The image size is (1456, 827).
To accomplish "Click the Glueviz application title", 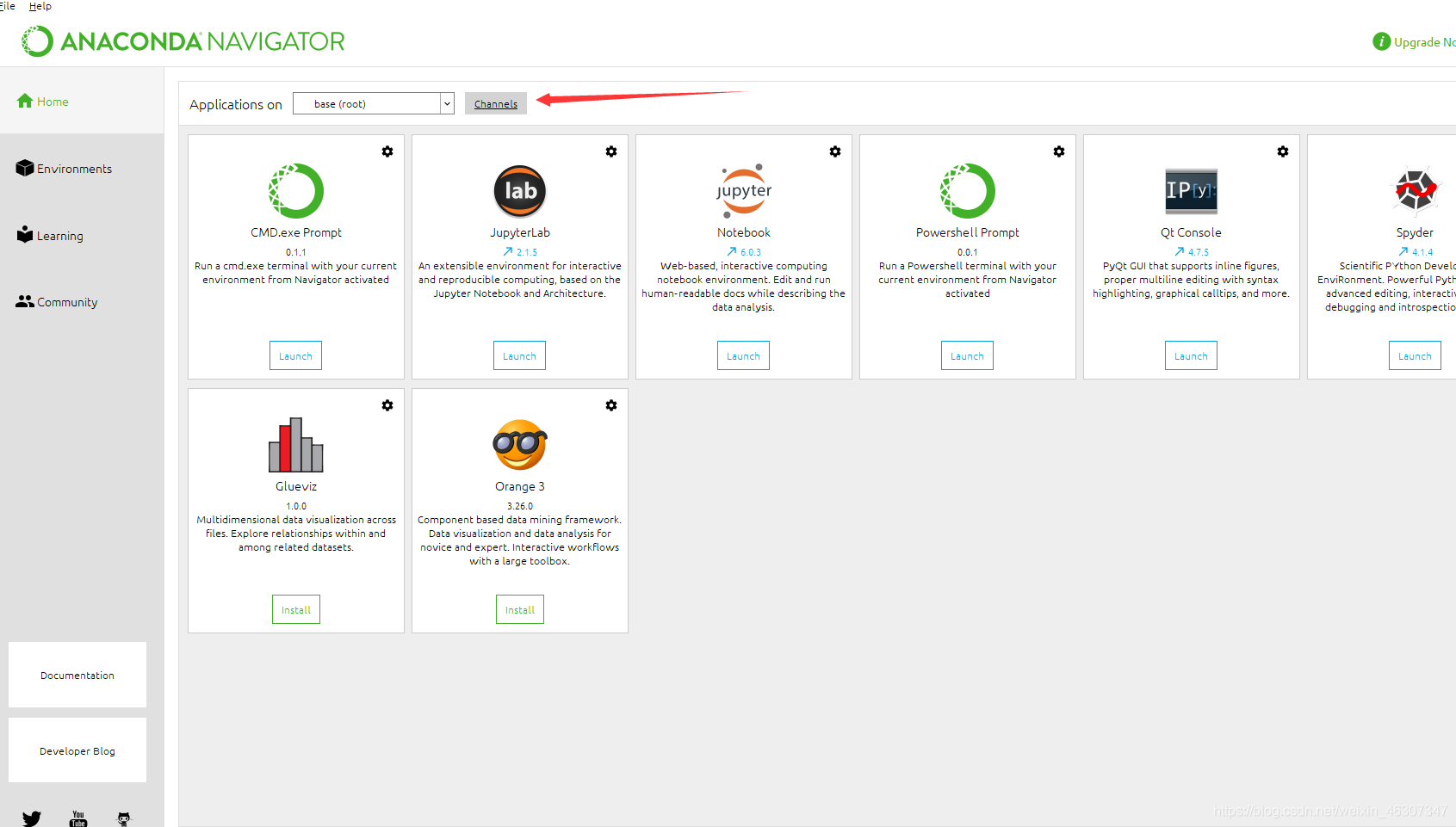I will click(296, 486).
